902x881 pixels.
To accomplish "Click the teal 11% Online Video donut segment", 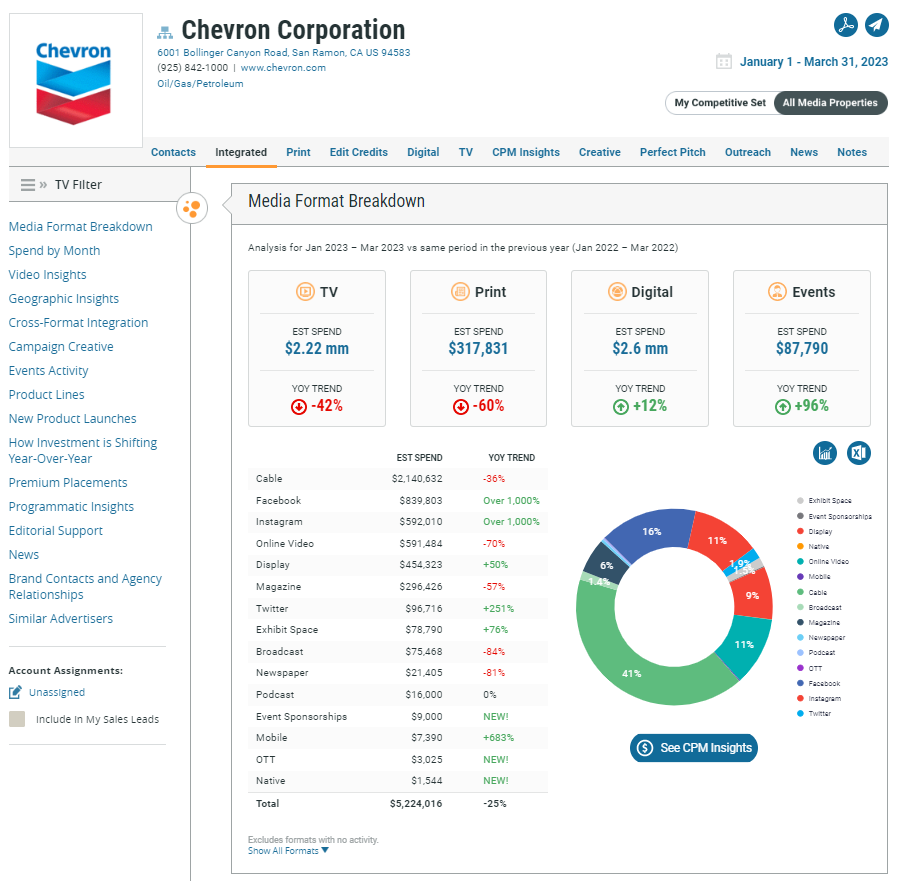I will click(x=744, y=644).
